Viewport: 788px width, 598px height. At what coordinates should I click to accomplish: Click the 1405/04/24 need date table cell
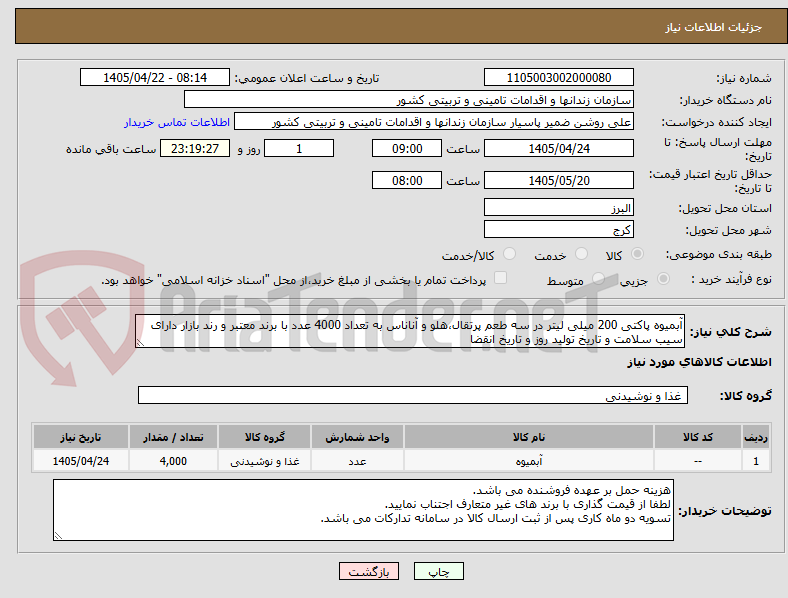tap(81, 460)
